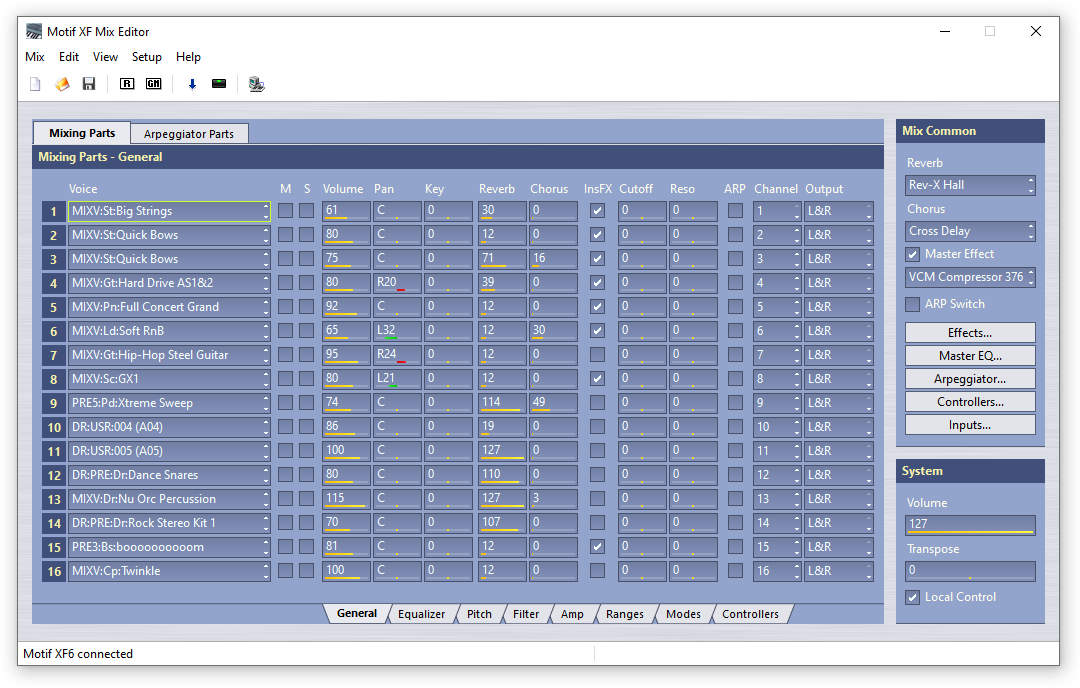Click the System Volume slider
Viewport: 1080px width, 688px height.
click(x=970, y=525)
